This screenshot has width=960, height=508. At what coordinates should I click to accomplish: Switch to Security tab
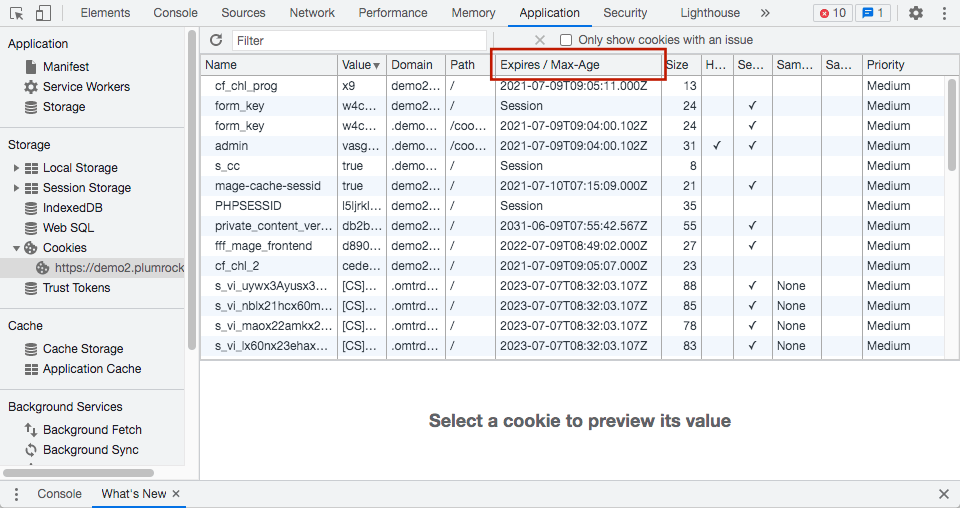click(x=625, y=13)
